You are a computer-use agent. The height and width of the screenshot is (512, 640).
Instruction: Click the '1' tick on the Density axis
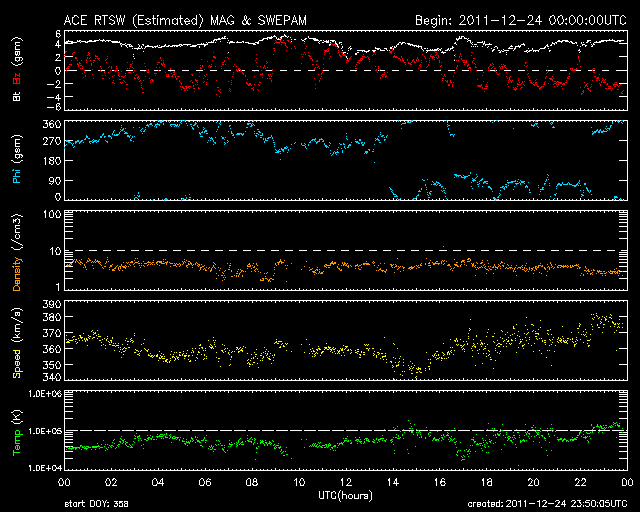click(58, 287)
